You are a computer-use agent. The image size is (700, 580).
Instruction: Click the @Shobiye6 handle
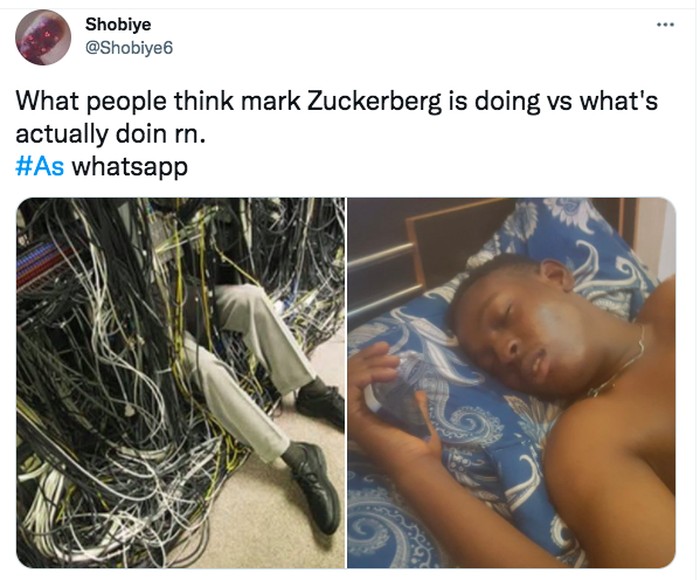[129, 48]
